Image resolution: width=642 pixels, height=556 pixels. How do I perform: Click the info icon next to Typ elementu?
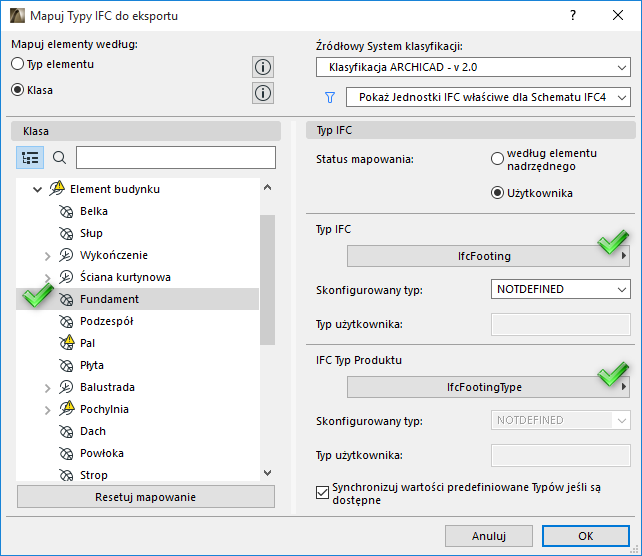point(263,67)
